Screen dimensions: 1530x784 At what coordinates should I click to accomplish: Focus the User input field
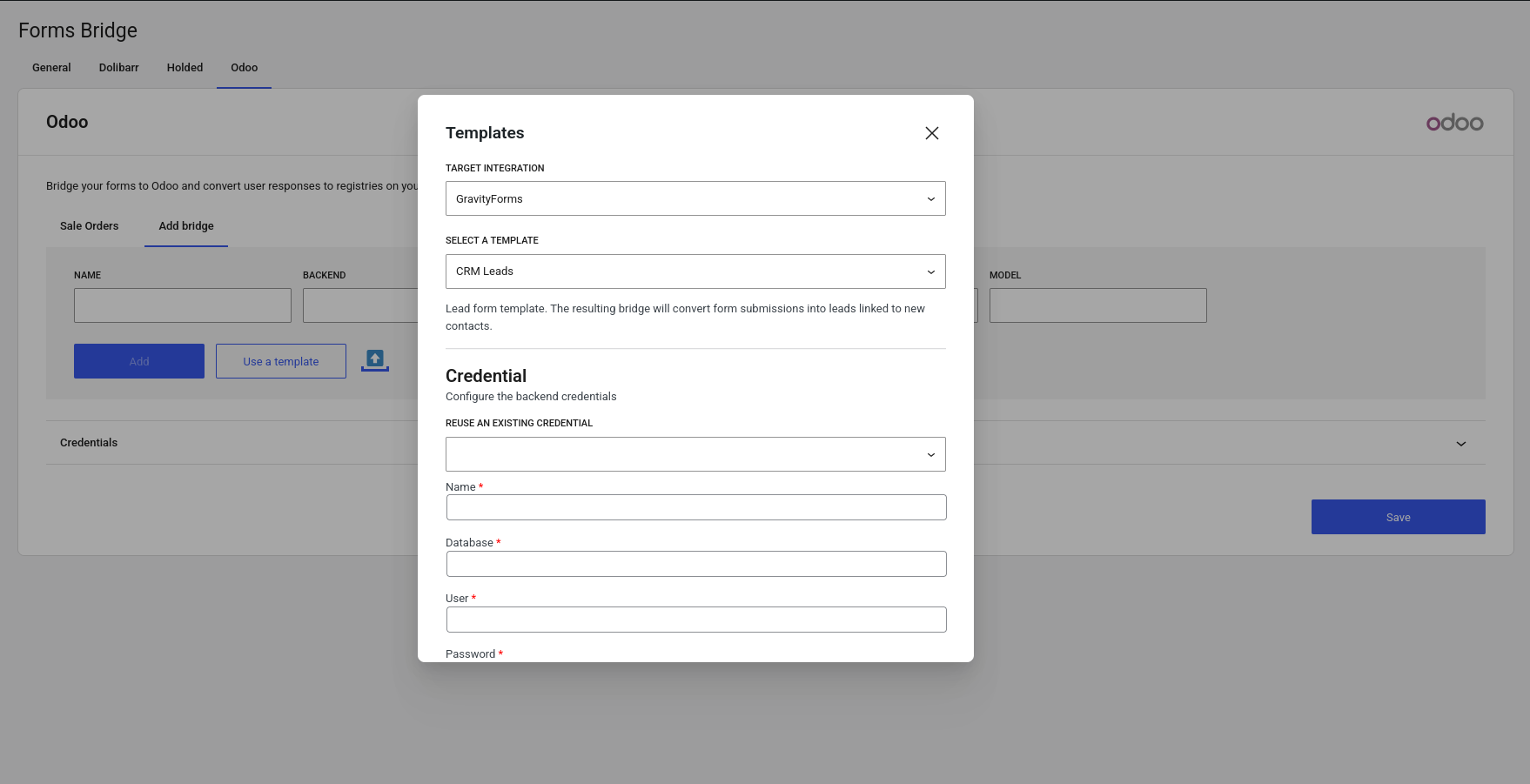(x=696, y=620)
